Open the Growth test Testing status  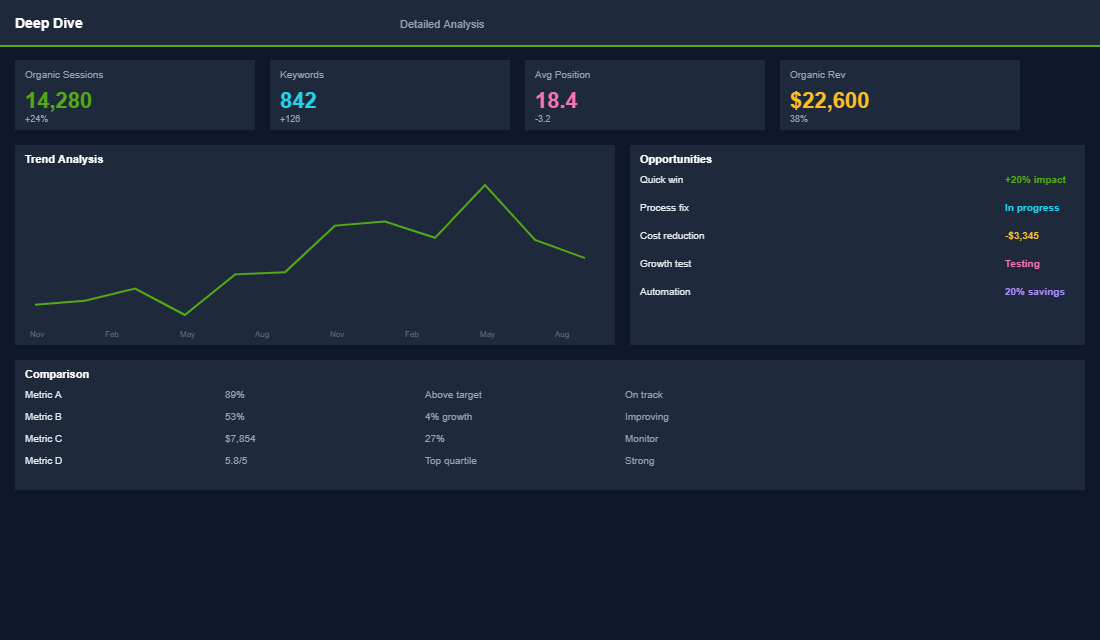[1022, 263]
